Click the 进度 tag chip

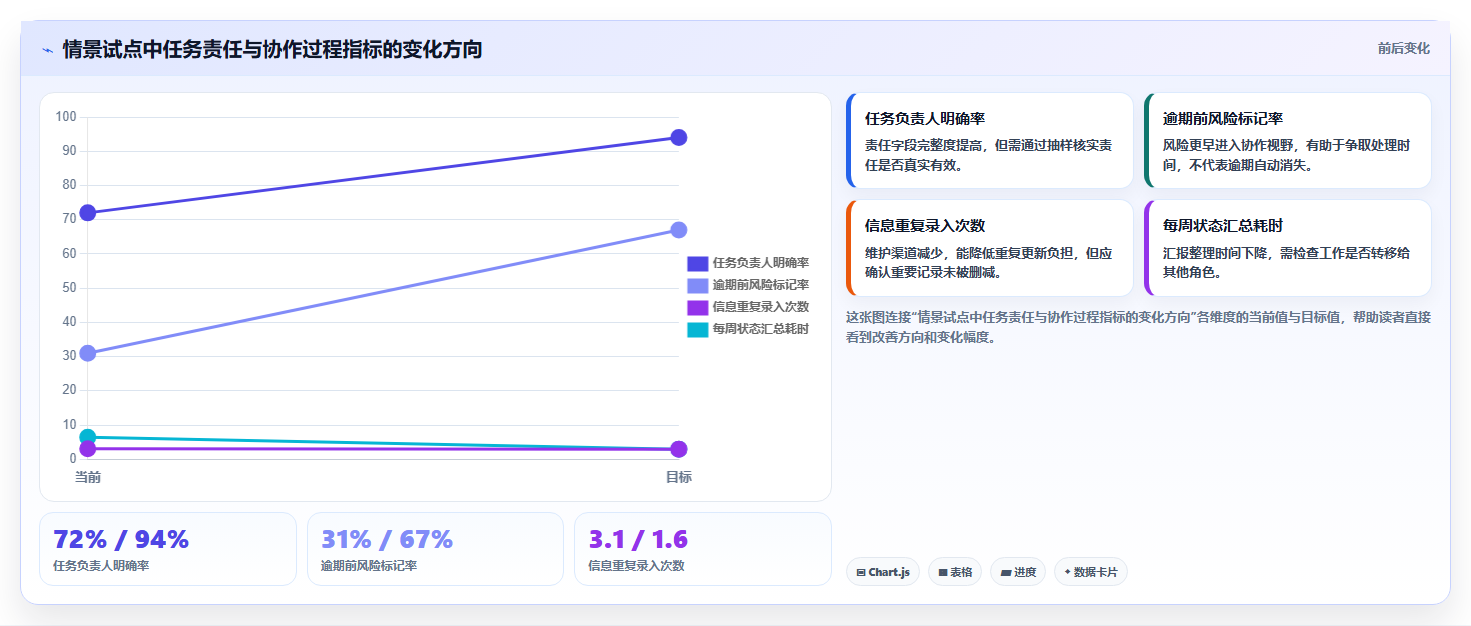coord(1018,572)
